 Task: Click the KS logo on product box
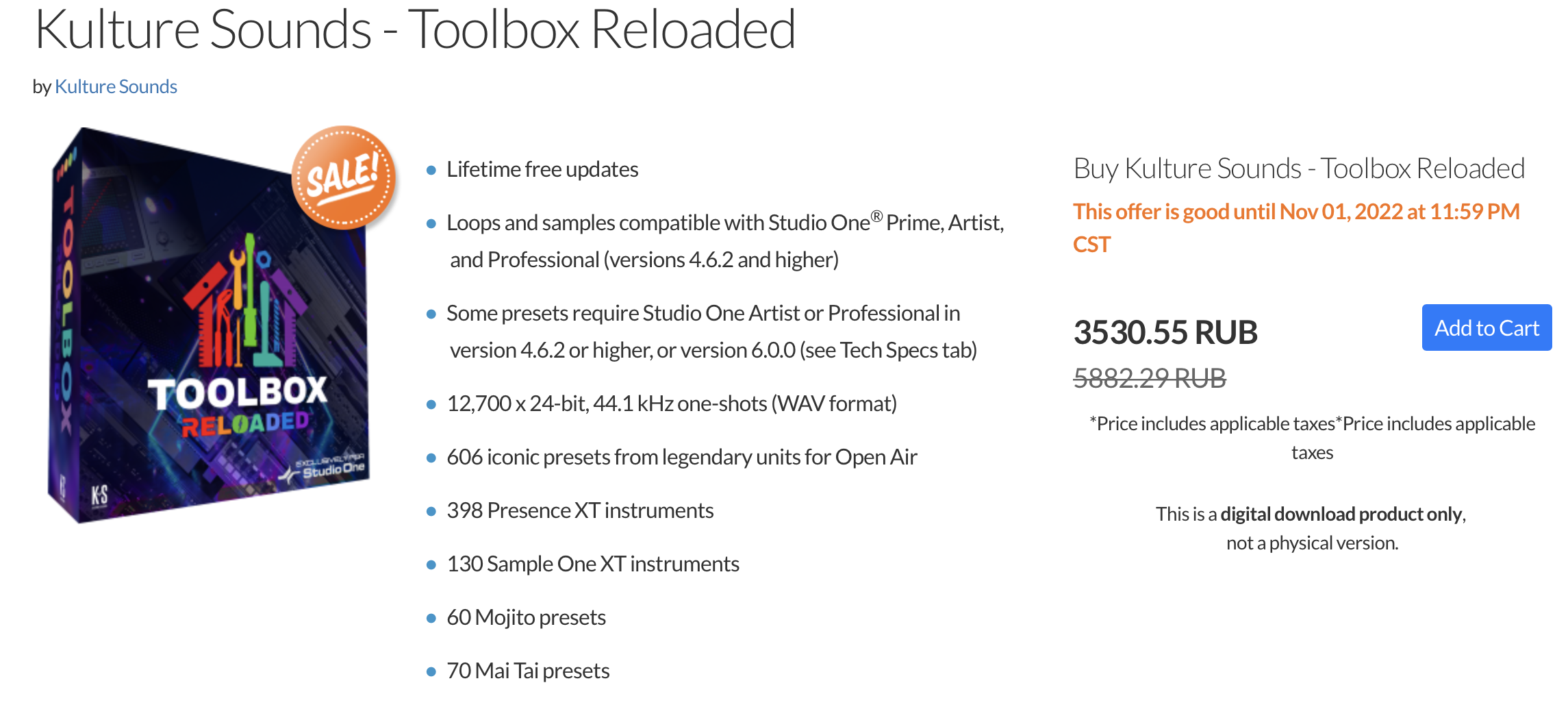(100, 495)
